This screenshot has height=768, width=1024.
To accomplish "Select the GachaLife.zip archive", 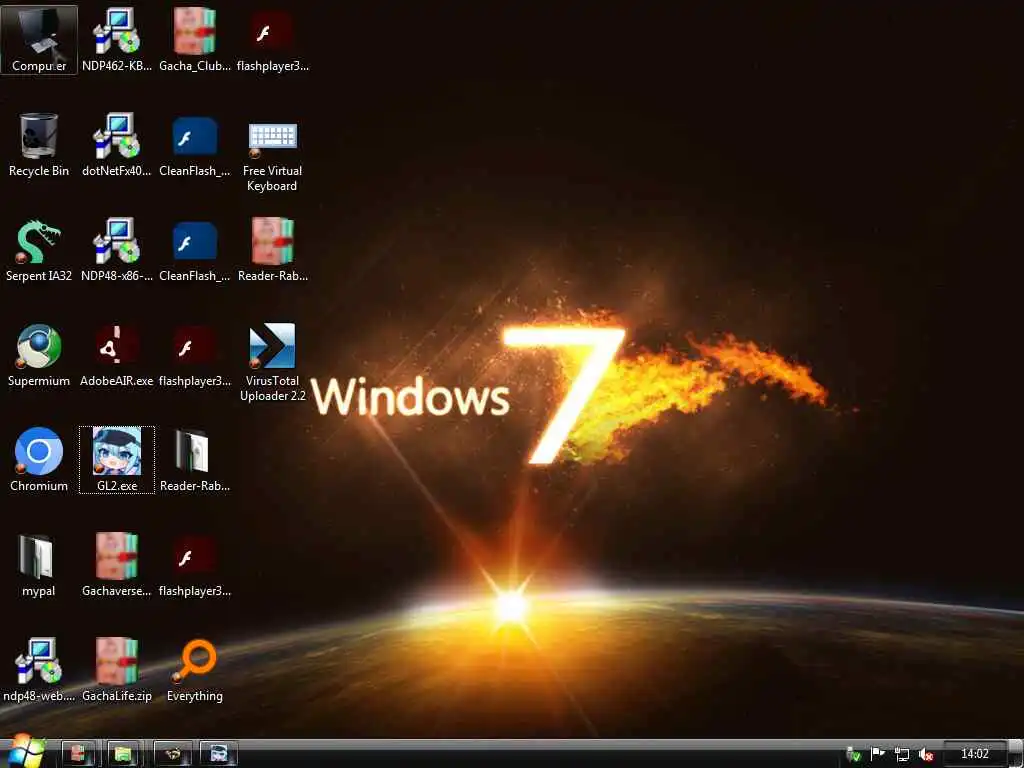I will [x=117, y=670].
